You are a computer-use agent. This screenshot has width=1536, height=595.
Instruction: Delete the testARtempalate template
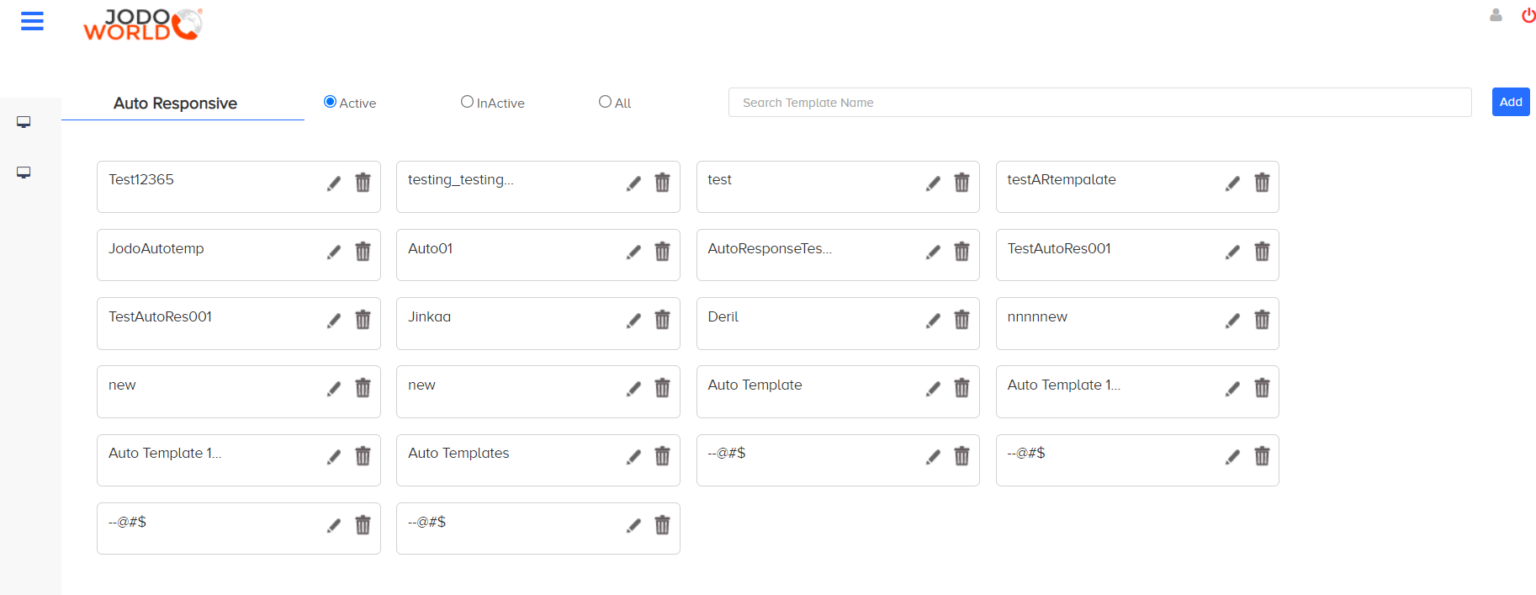[x=1261, y=183]
